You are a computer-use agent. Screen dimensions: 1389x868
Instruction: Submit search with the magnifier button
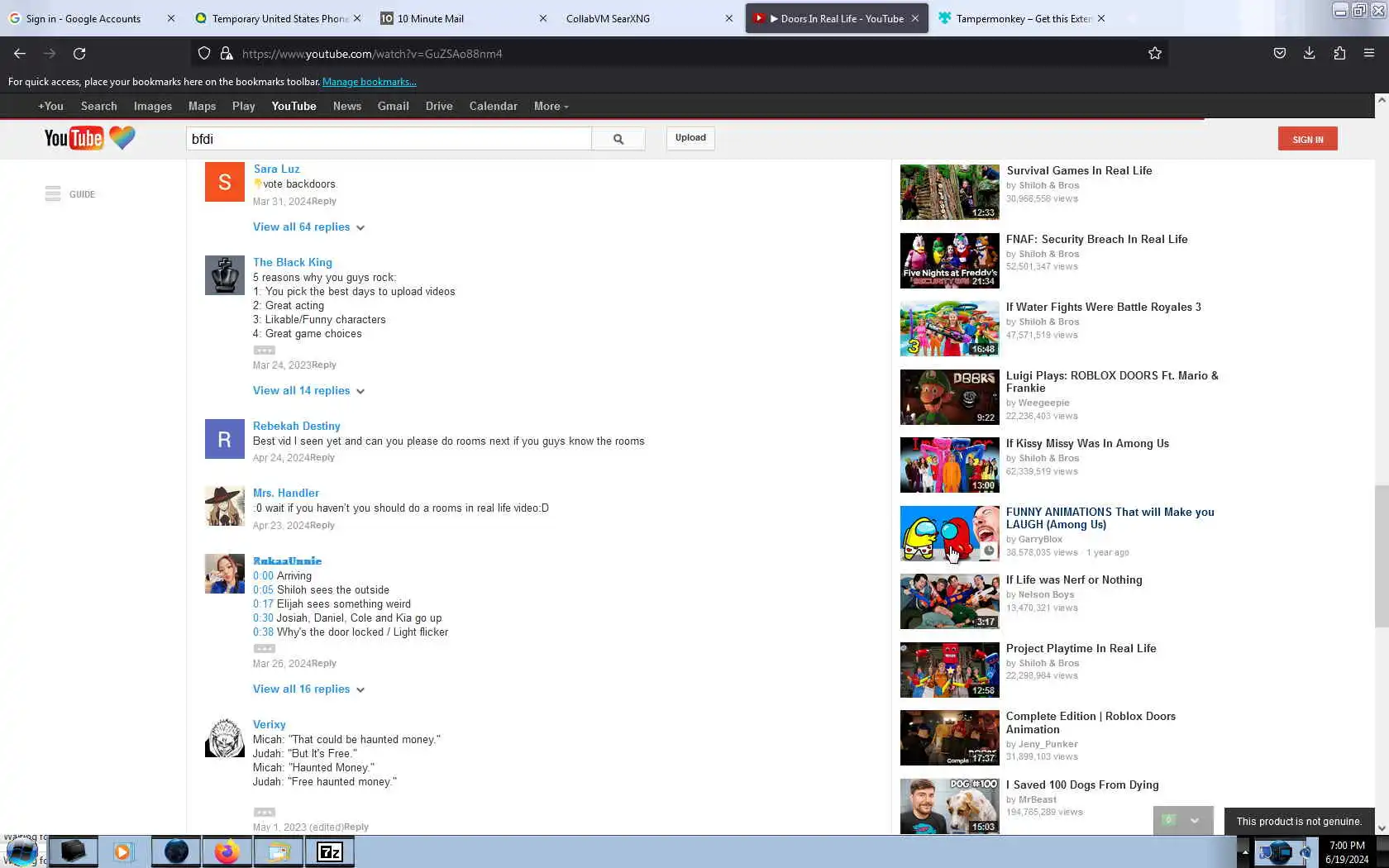point(618,139)
